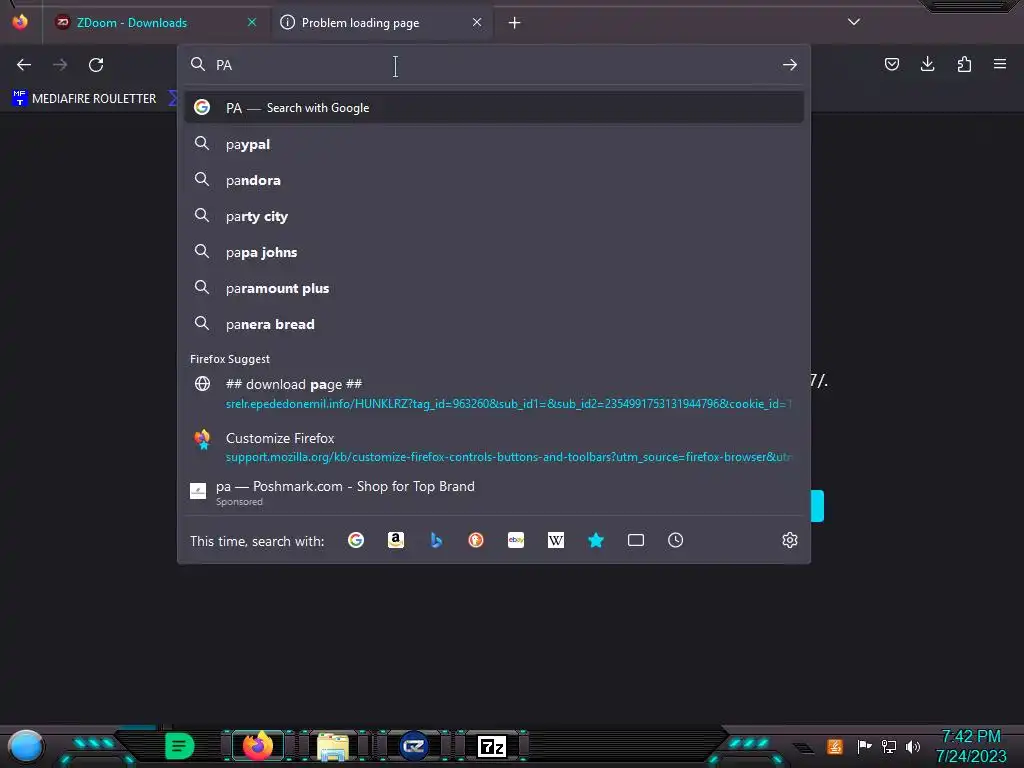Search open tabs with tab icon
Image resolution: width=1024 pixels, height=768 pixels.
(635, 540)
